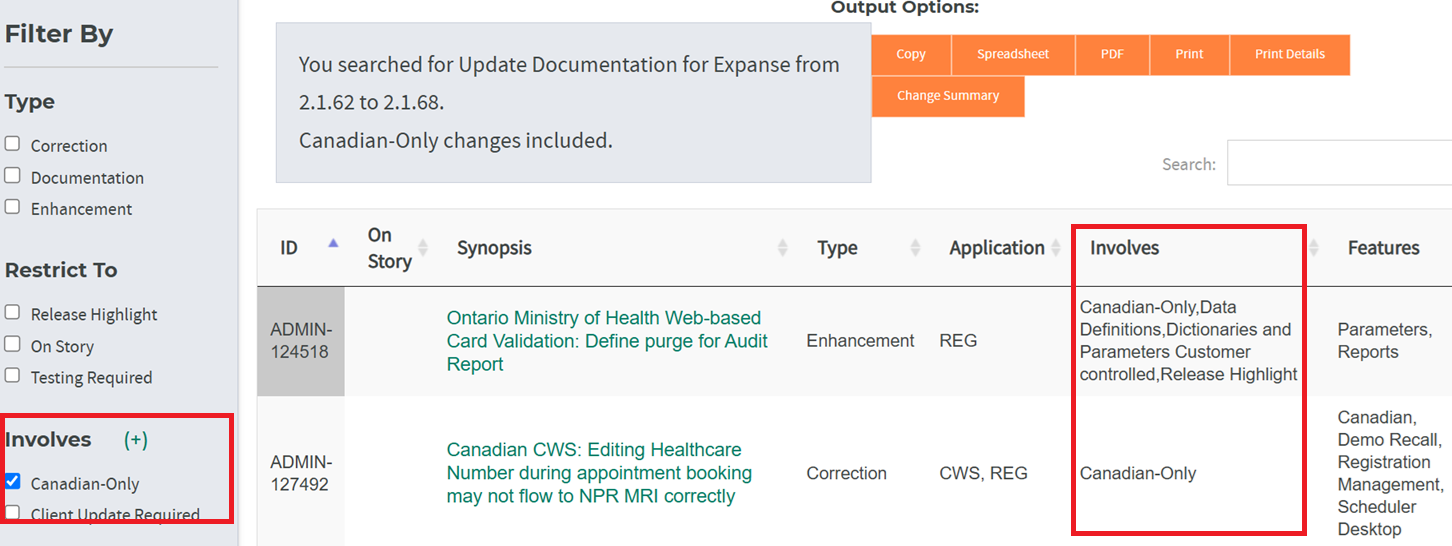Image resolution: width=1452 pixels, height=546 pixels.
Task: Export results using the PDF button
Action: (1112, 55)
